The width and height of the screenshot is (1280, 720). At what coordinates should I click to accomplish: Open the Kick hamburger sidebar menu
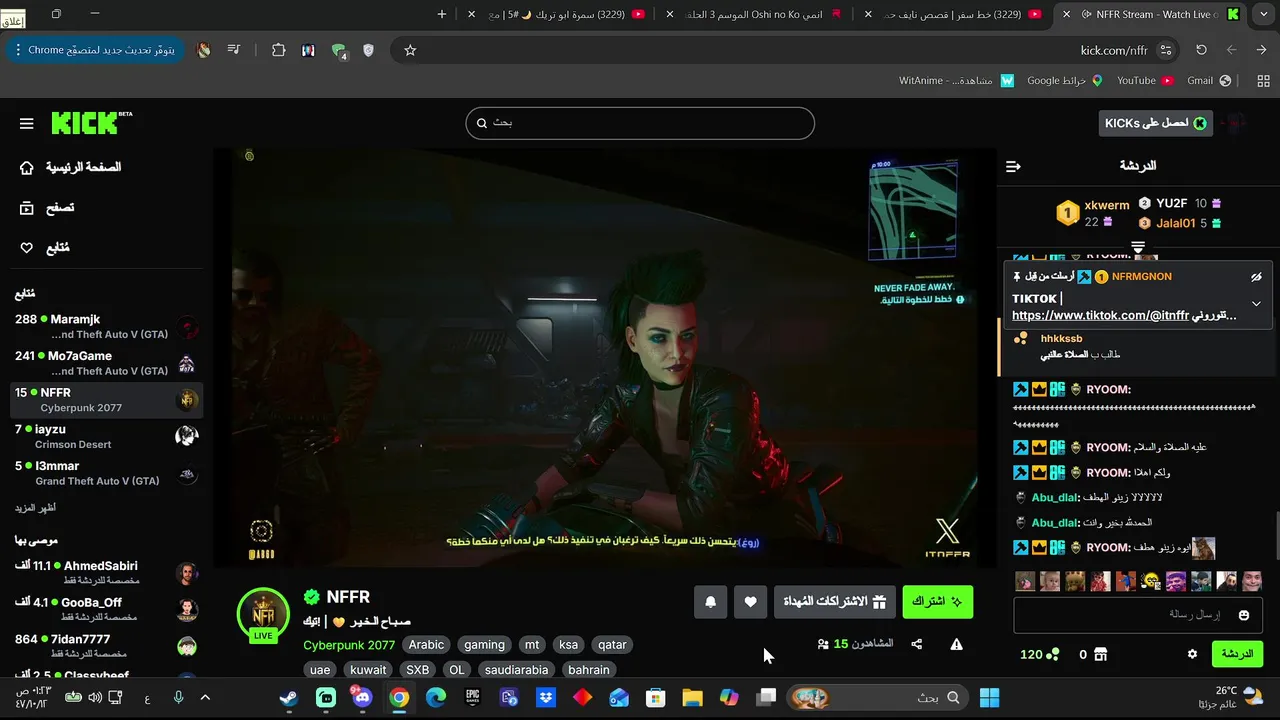coord(26,124)
